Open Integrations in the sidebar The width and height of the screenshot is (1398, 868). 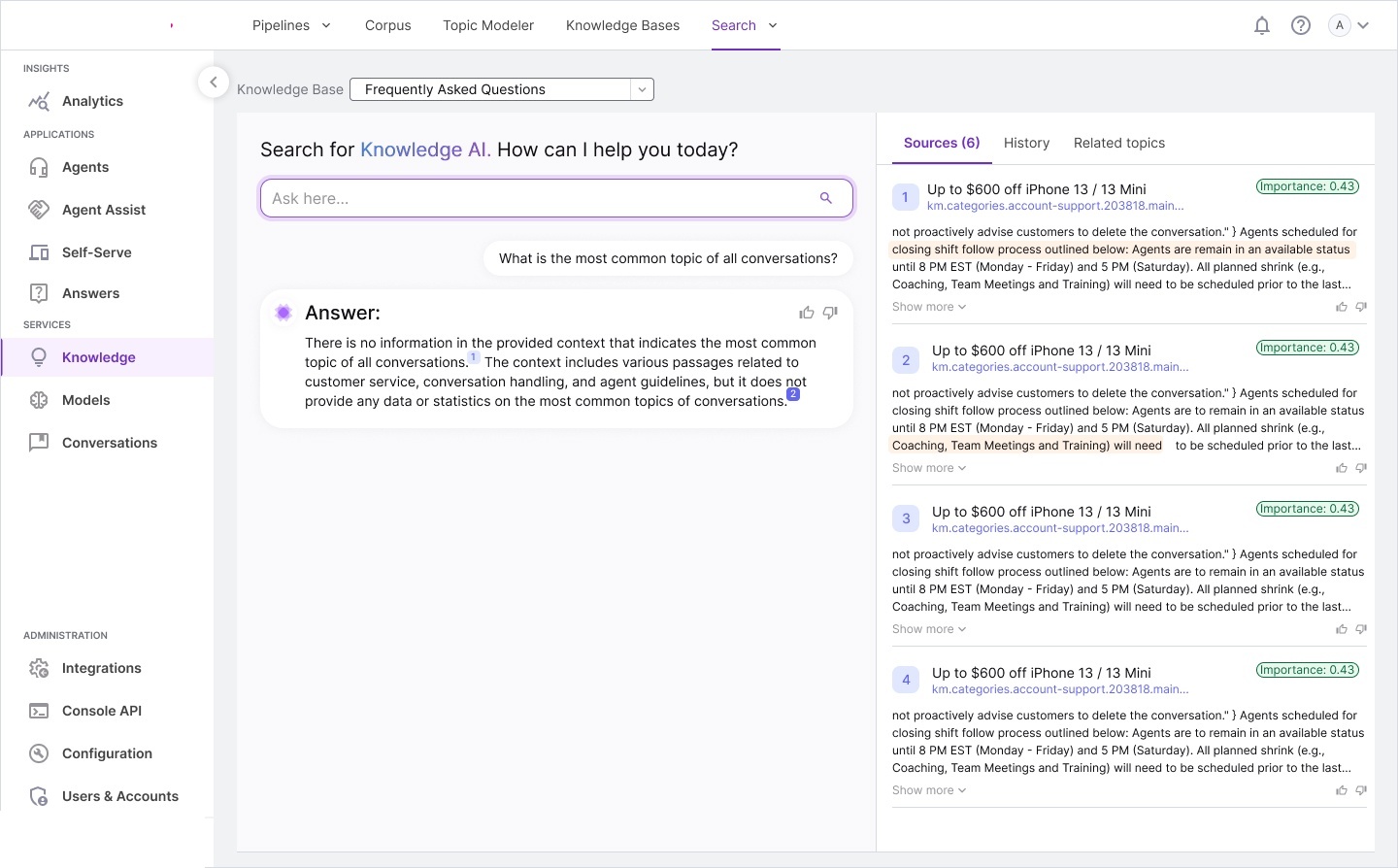click(x=101, y=668)
